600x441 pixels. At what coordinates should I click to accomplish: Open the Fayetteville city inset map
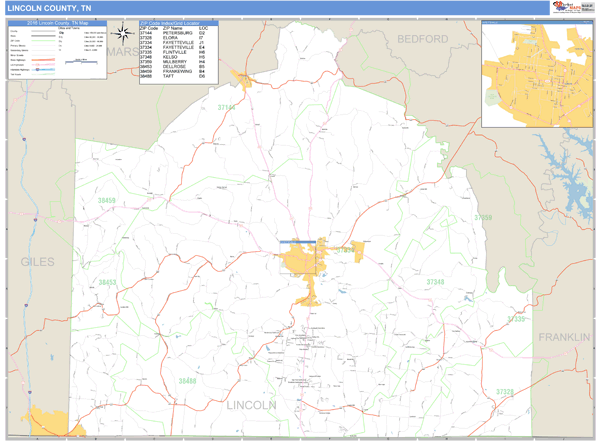coord(537,74)
